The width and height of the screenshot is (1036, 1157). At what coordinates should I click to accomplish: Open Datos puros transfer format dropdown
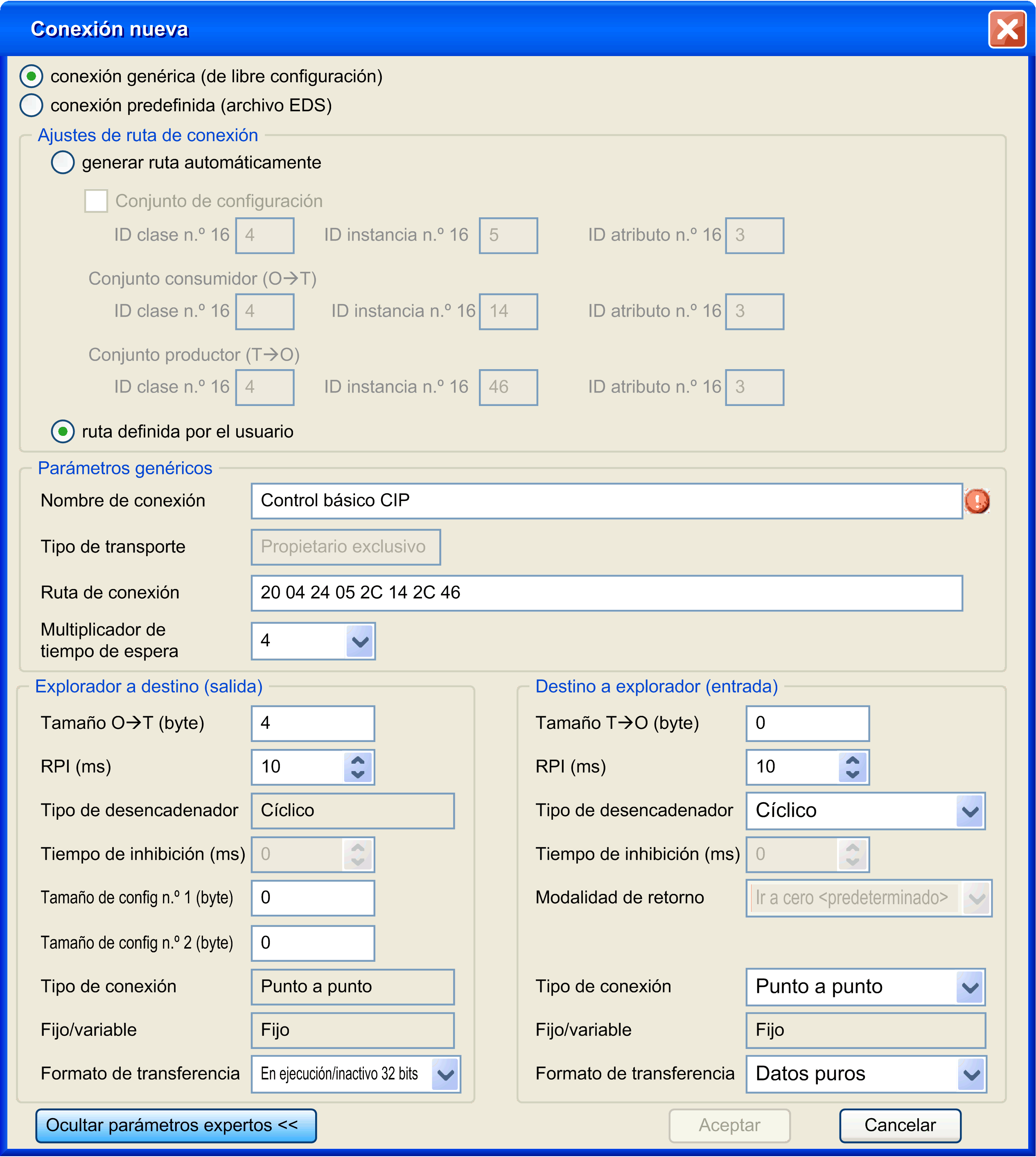click(971, 1074)
